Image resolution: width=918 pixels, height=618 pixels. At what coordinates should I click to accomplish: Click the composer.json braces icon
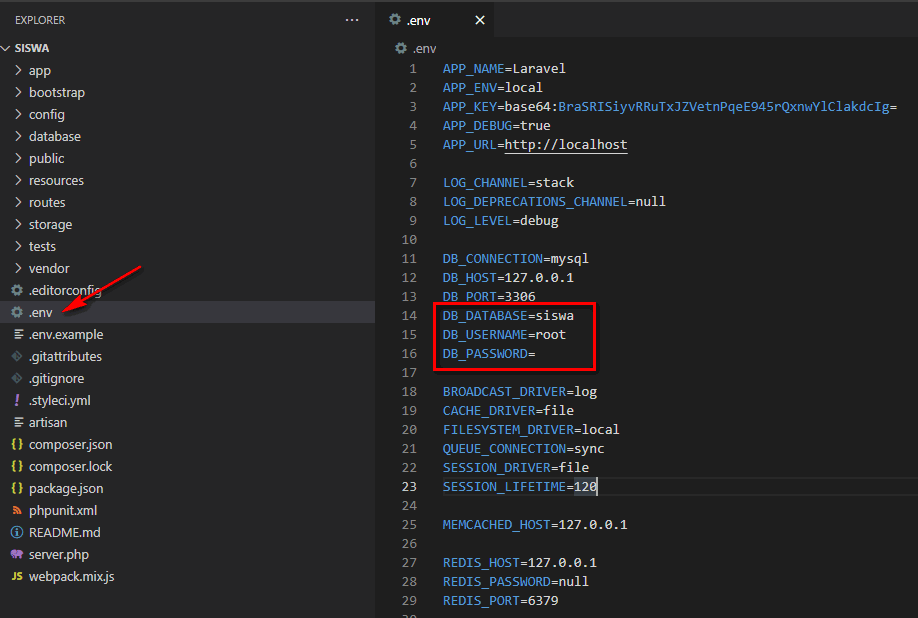pyautogui.click(x=17, y=445)
